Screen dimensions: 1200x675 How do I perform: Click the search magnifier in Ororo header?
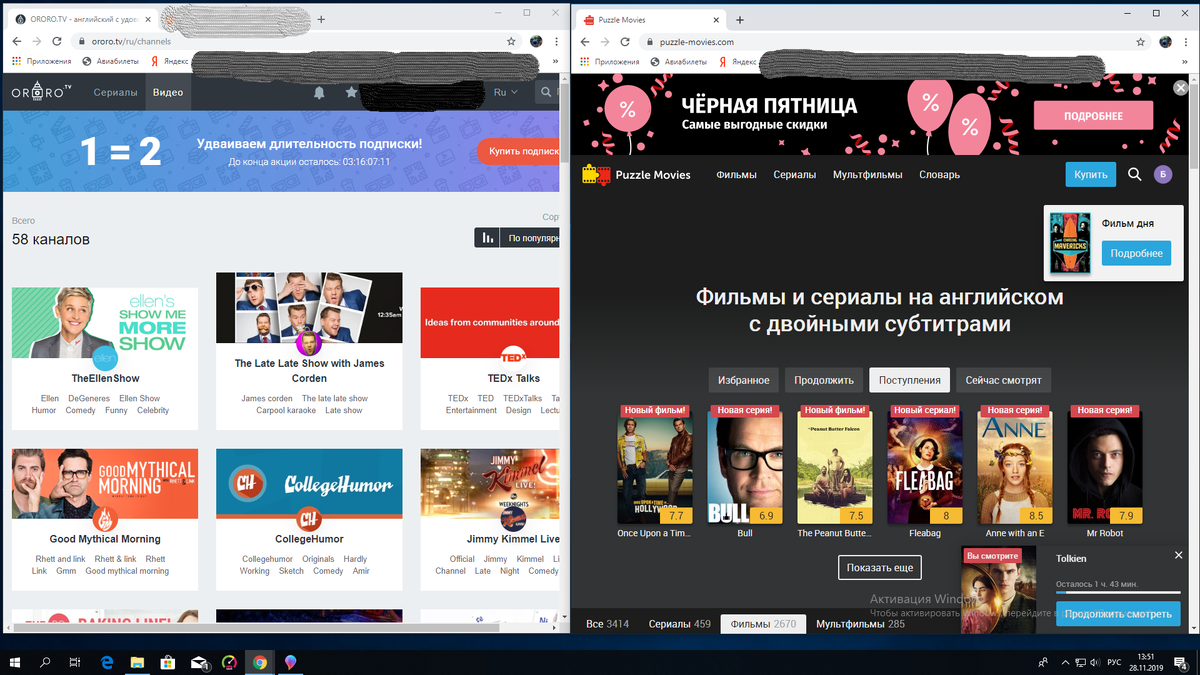tap(546, 92)
